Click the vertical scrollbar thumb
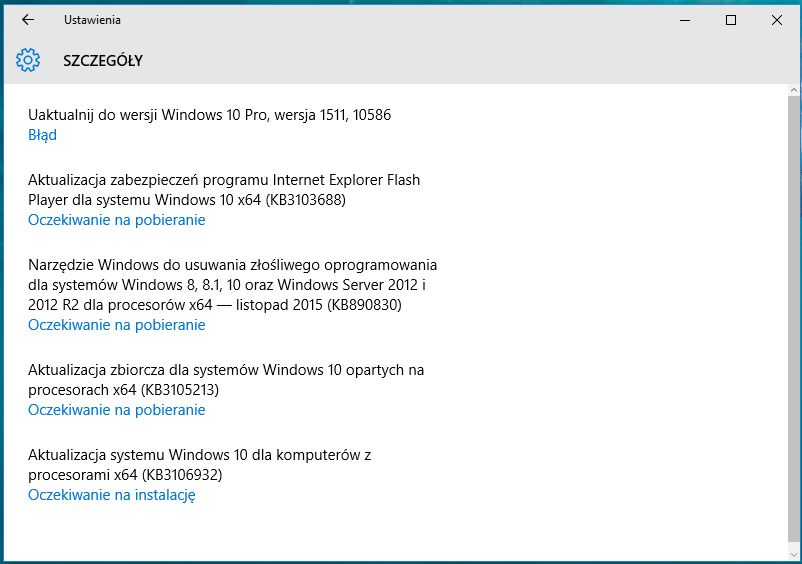802x564 pixels. pos(794,320)
